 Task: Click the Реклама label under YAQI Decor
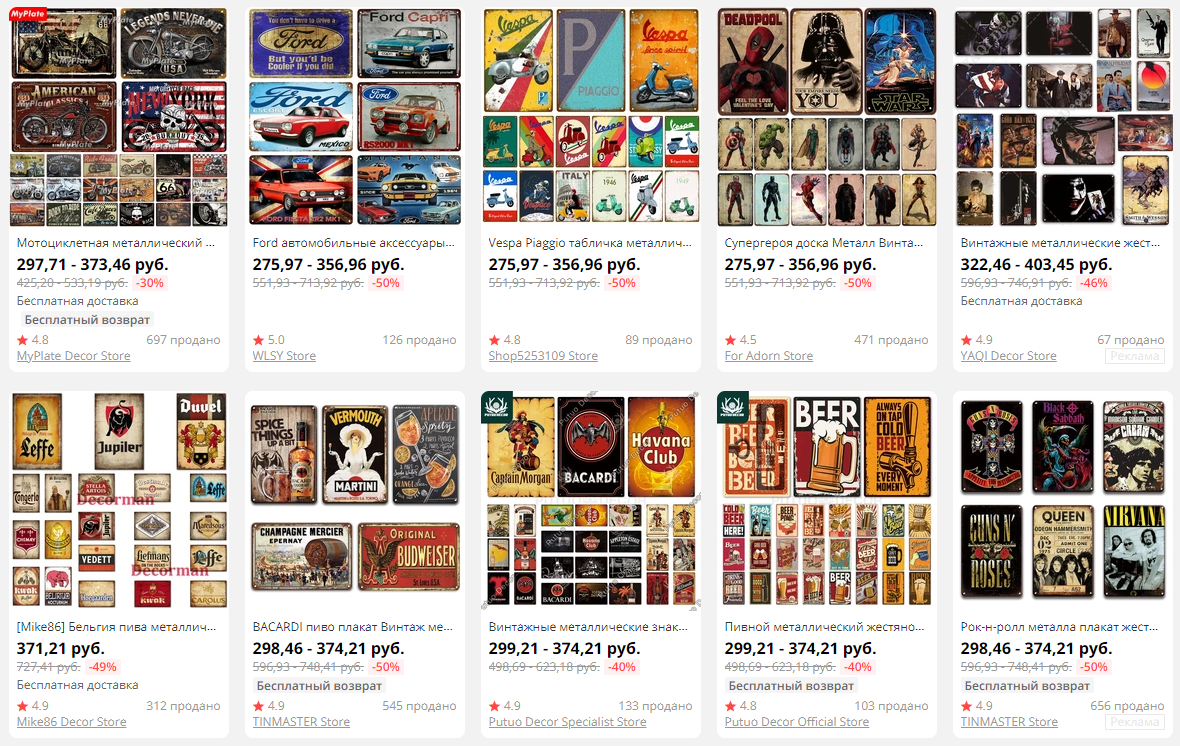(x=1134, y=356)
